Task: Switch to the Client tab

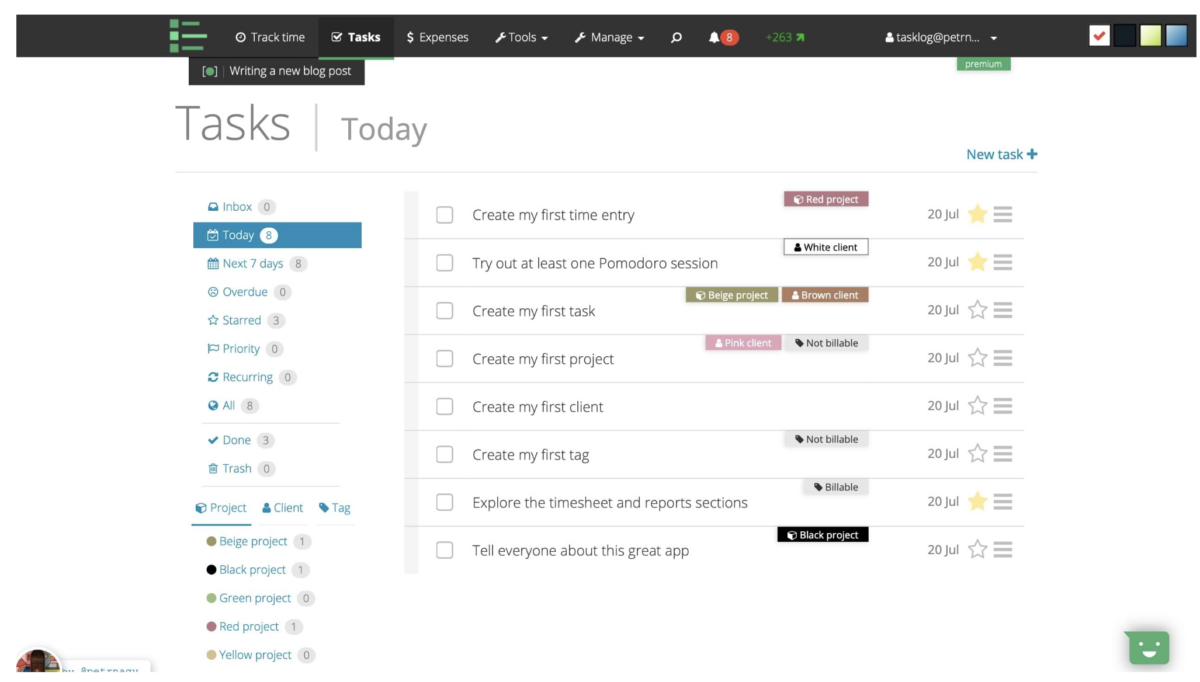Action: (x=282, y=507)
